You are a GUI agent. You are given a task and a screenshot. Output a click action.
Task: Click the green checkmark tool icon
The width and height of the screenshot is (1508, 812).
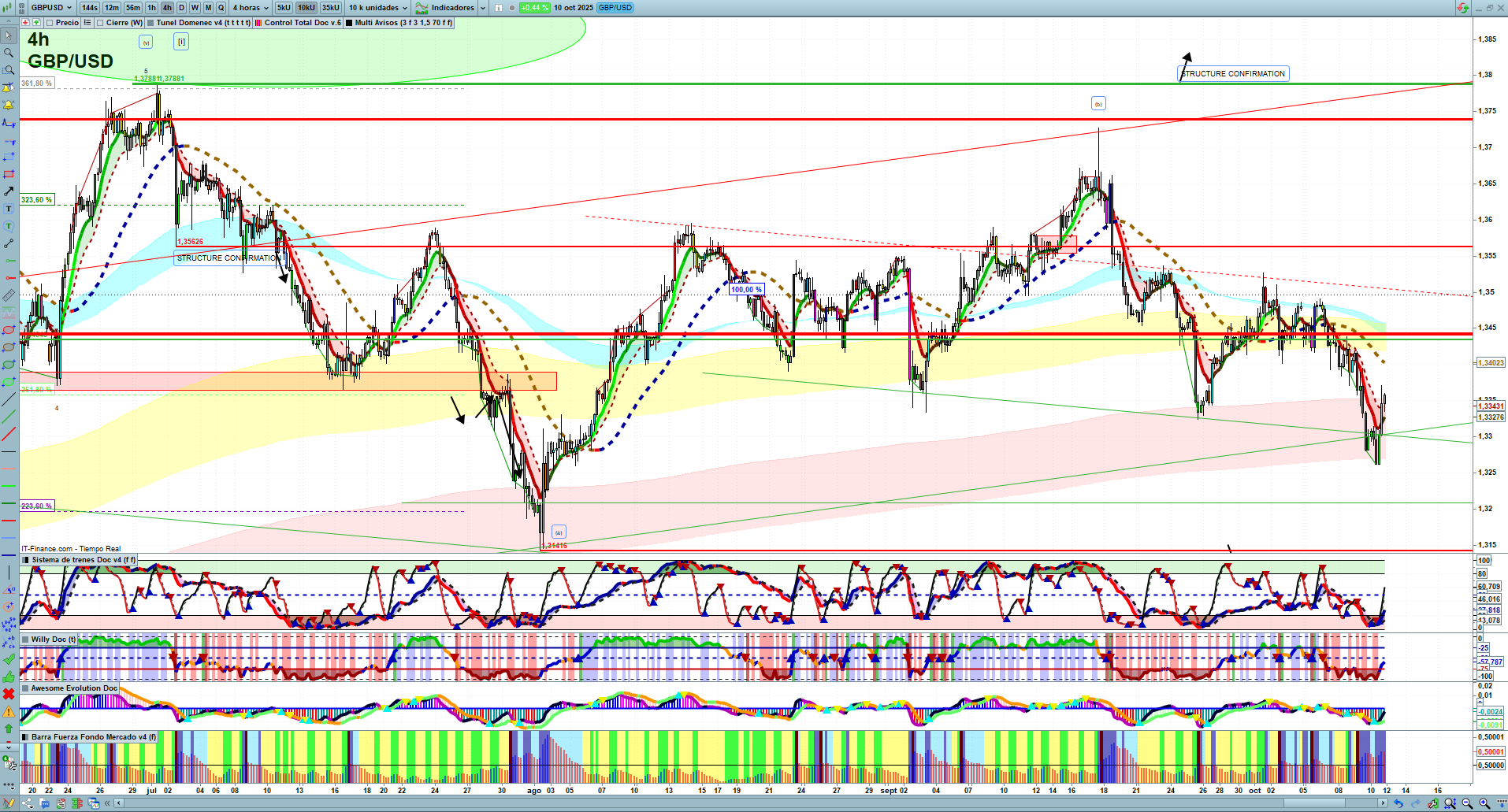coord(9,659)
